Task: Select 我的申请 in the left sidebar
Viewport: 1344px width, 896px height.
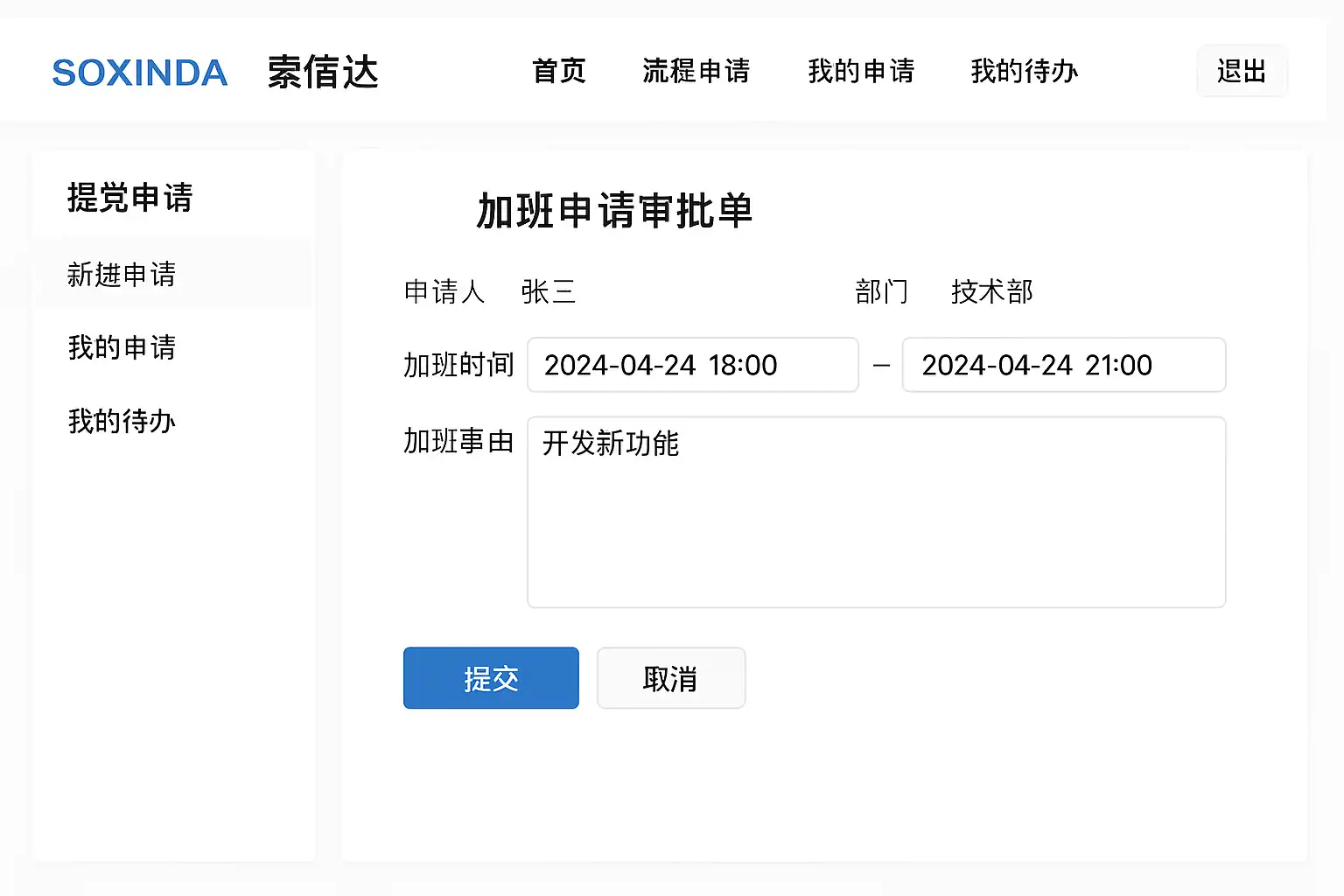Action: [x=122, y=347]
